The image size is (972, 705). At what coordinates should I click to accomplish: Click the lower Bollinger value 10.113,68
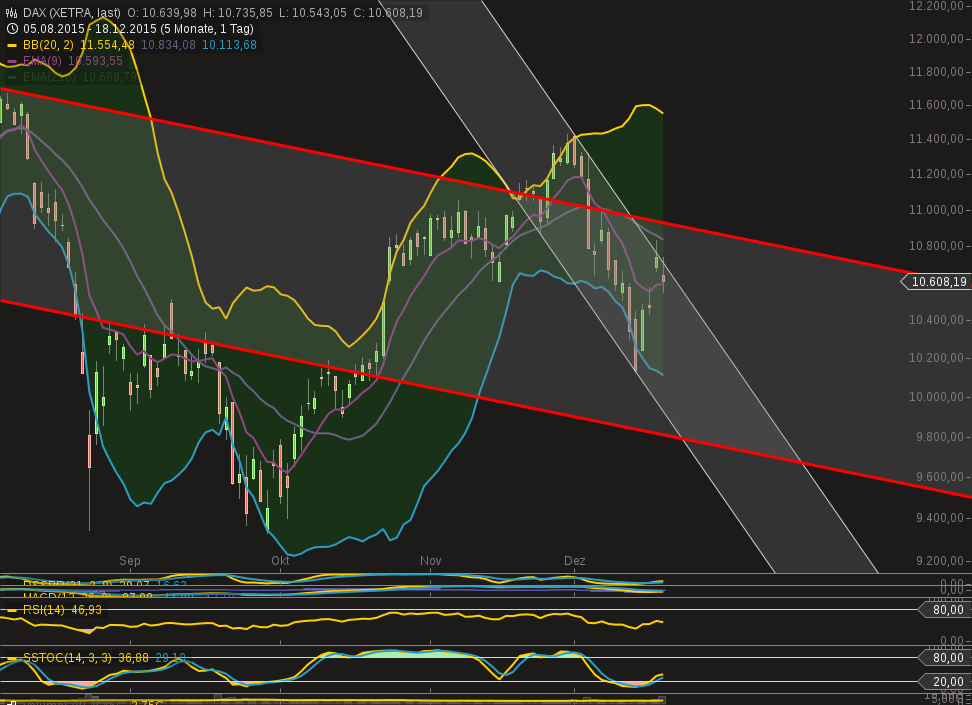pos(229,45)
